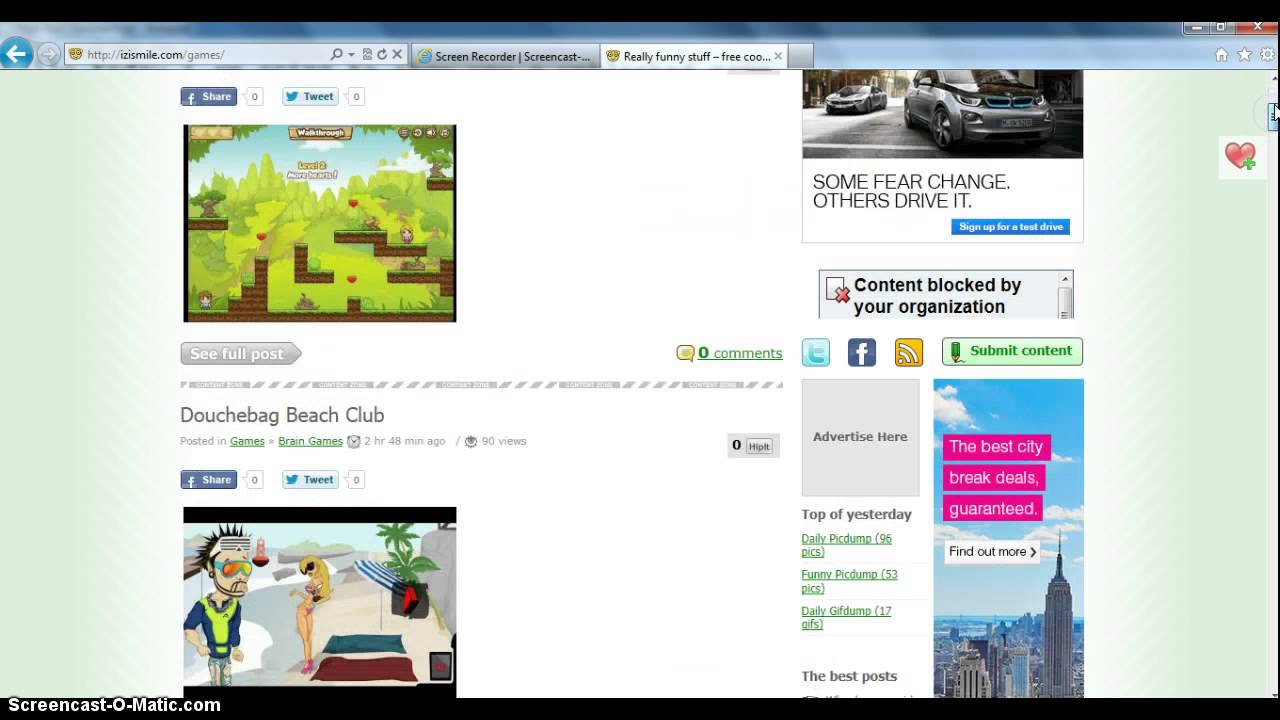Image resolution: width=1280 pixels, height=720 pixels.
Task: Tweet the Douchebag Beach Club post
Action: [310, 480]
